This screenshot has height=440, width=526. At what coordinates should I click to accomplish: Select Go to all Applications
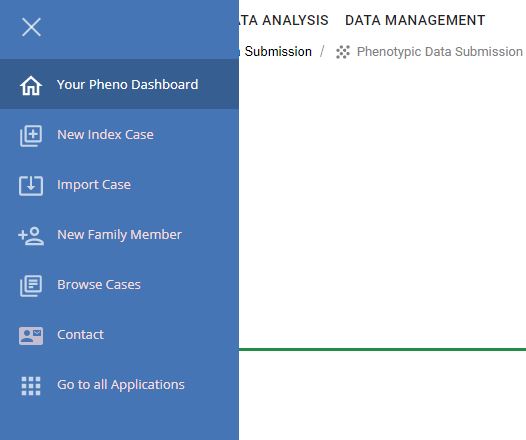click(121, 385)
